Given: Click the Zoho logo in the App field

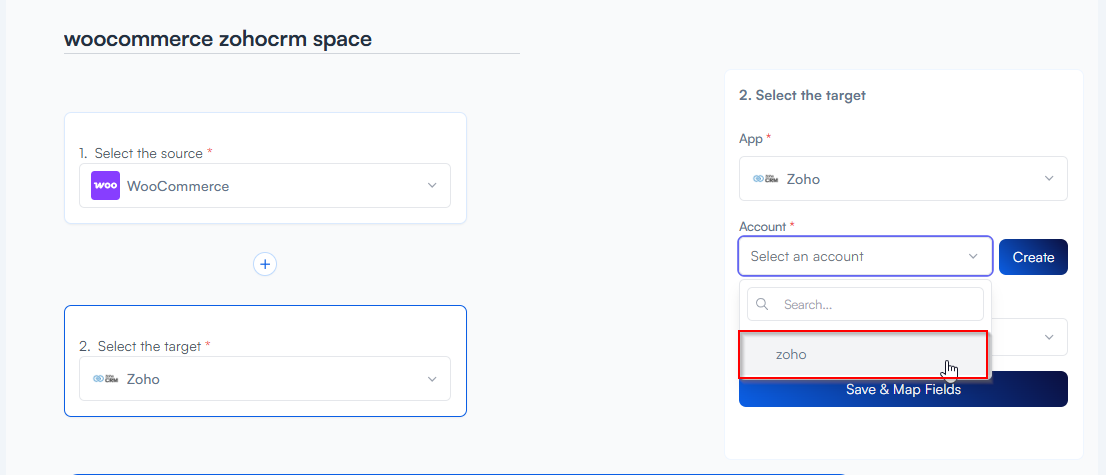Looking at the screenshot, I should [765, 179].
